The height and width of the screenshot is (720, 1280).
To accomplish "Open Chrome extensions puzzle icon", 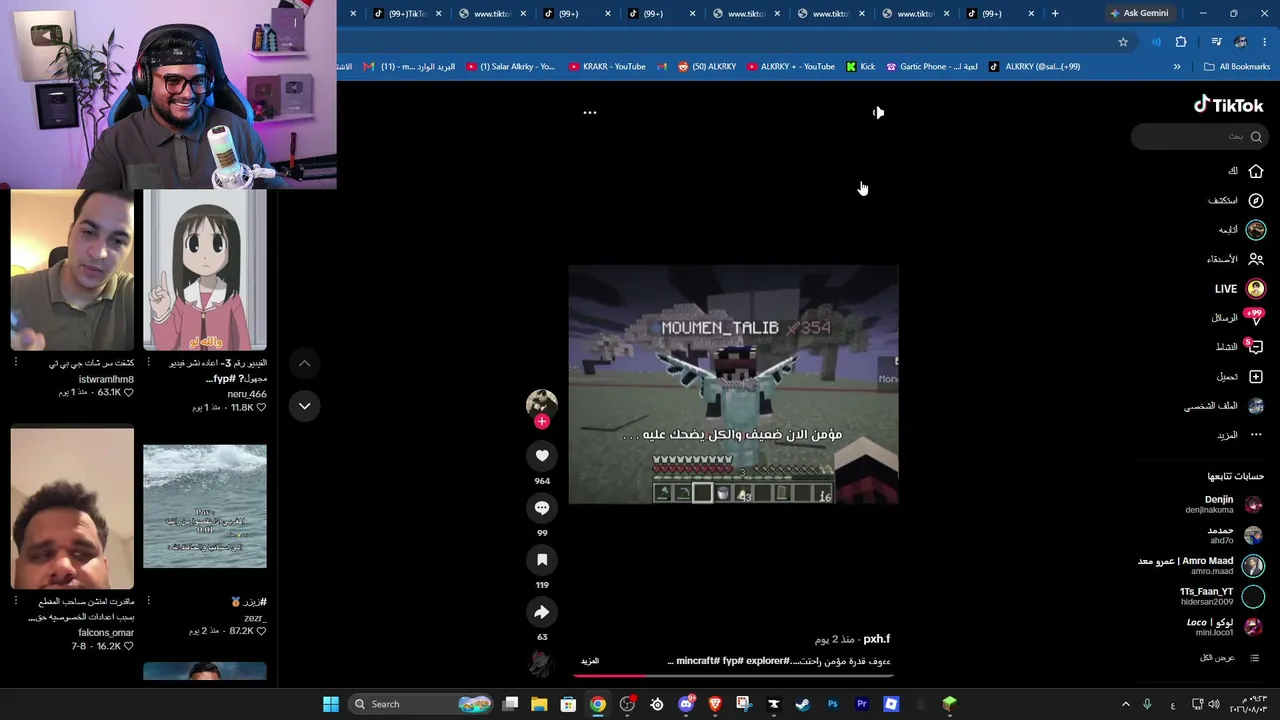I will (x=1181, y=42).
